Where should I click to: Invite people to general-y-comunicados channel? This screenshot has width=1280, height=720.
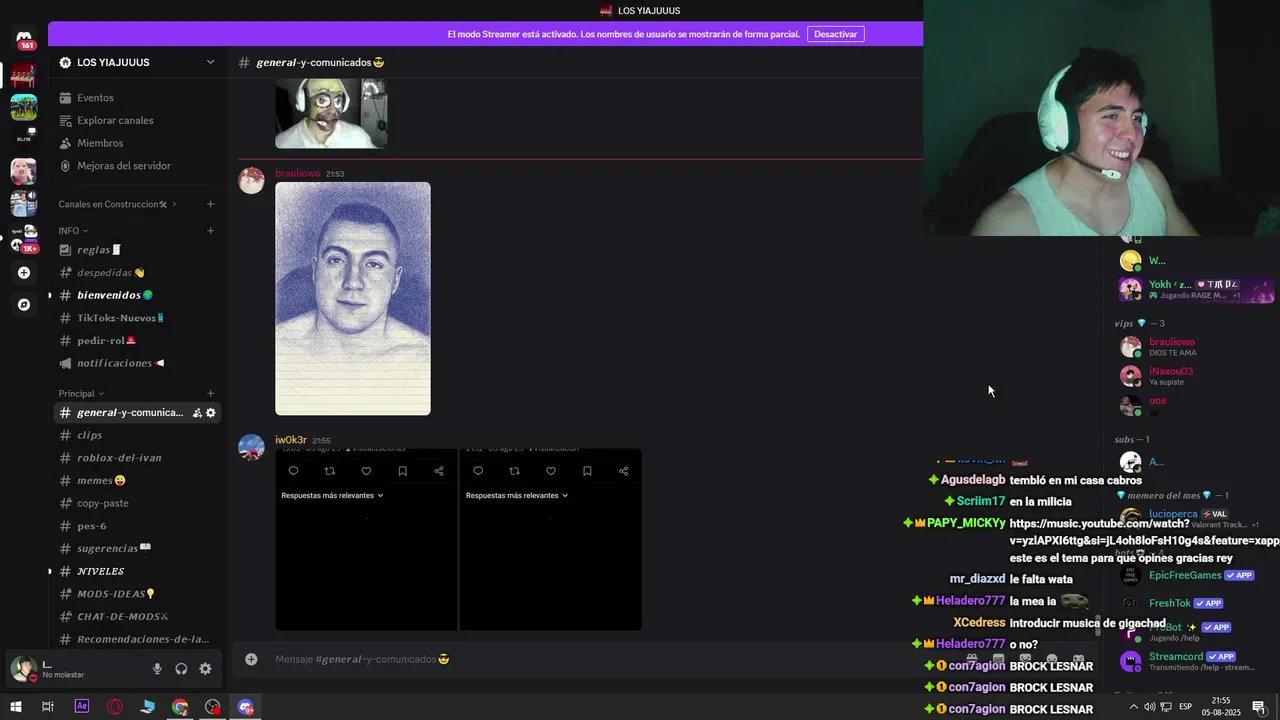coord(197,413)
